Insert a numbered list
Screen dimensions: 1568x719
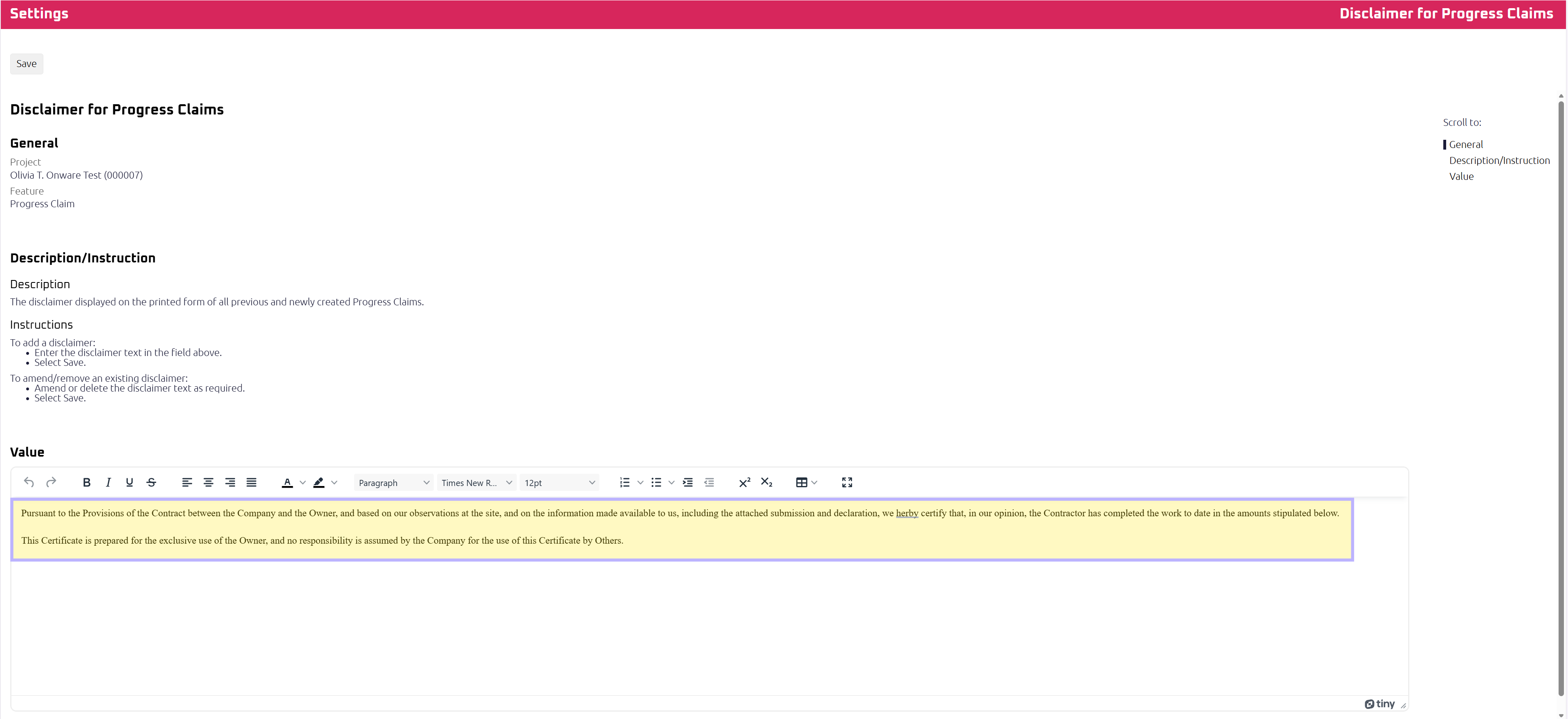pyautogui.click(x=624, y=482)
